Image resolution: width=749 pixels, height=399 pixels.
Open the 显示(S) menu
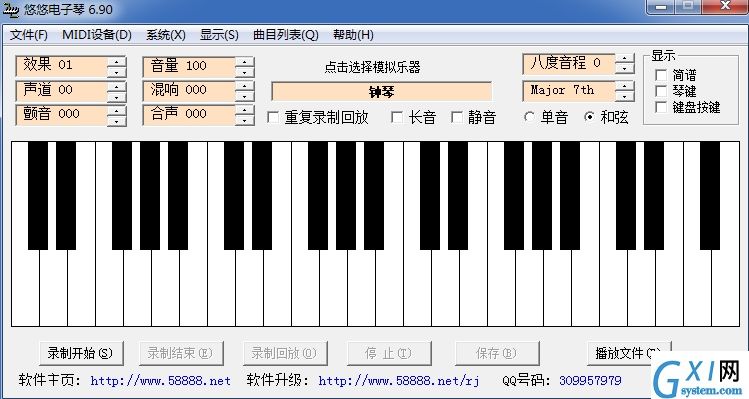point(219,35)
